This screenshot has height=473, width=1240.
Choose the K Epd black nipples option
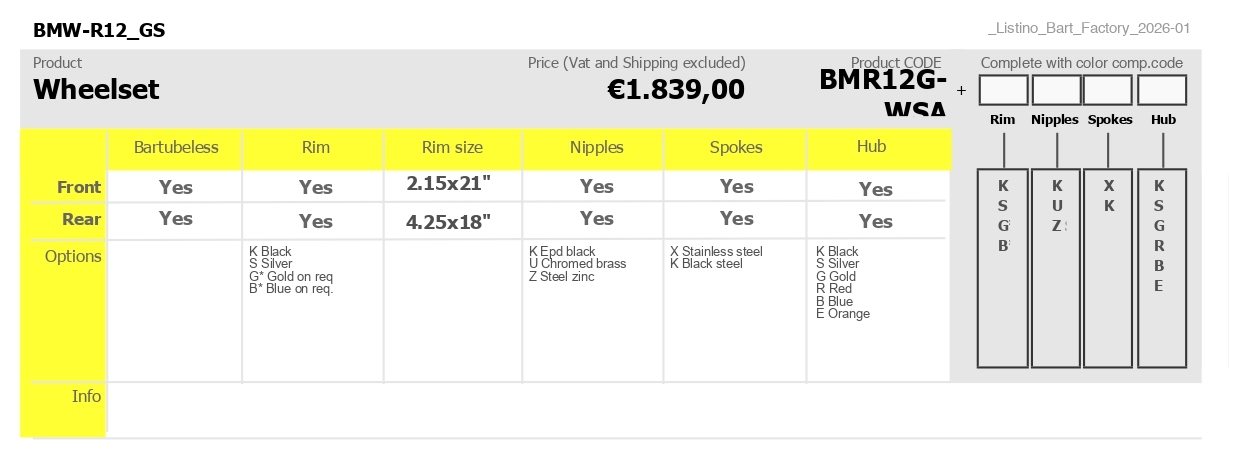click(562, 252)
